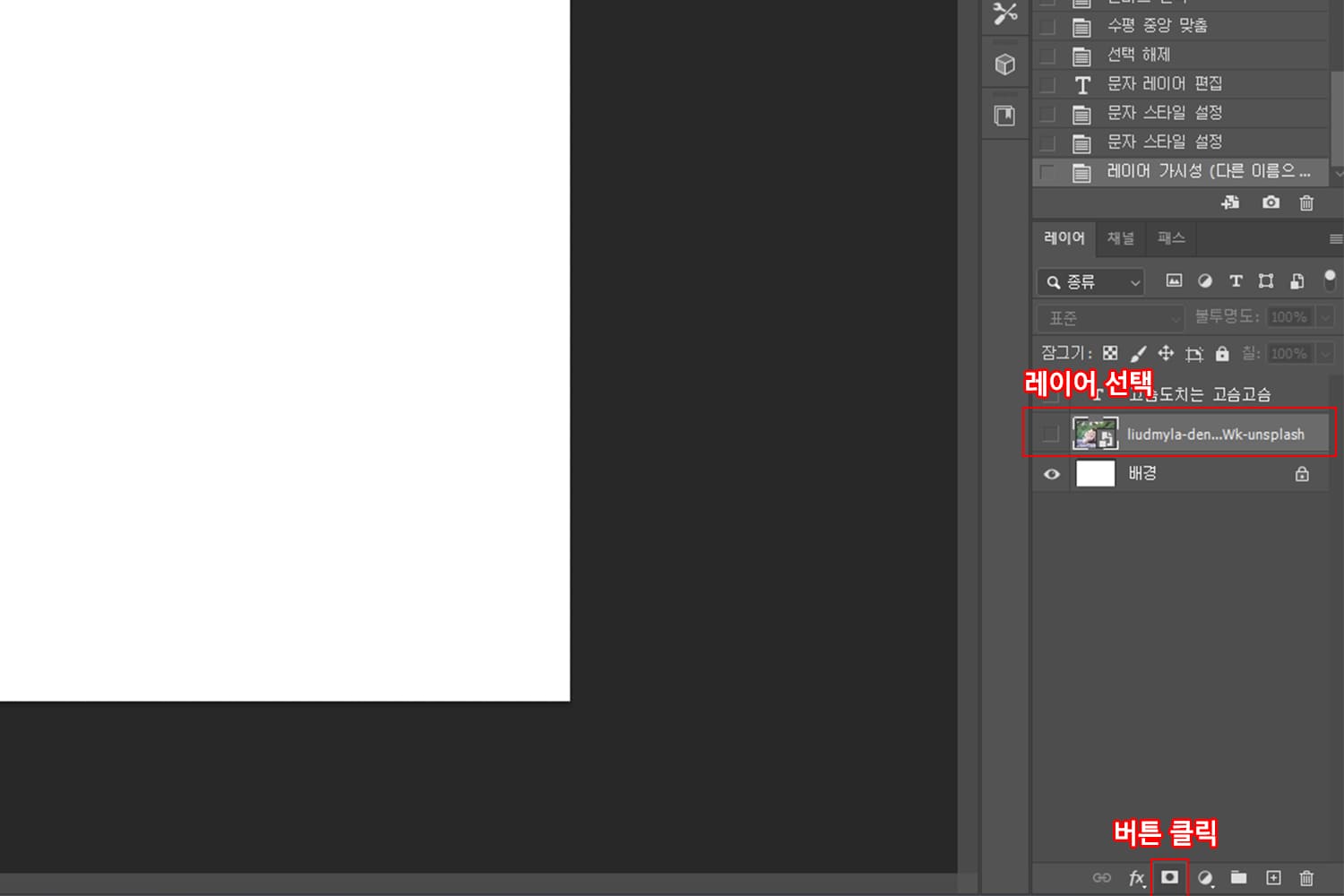Open the collapsed 3D panel icon
1344x896 pixels.
point(1004,65)
